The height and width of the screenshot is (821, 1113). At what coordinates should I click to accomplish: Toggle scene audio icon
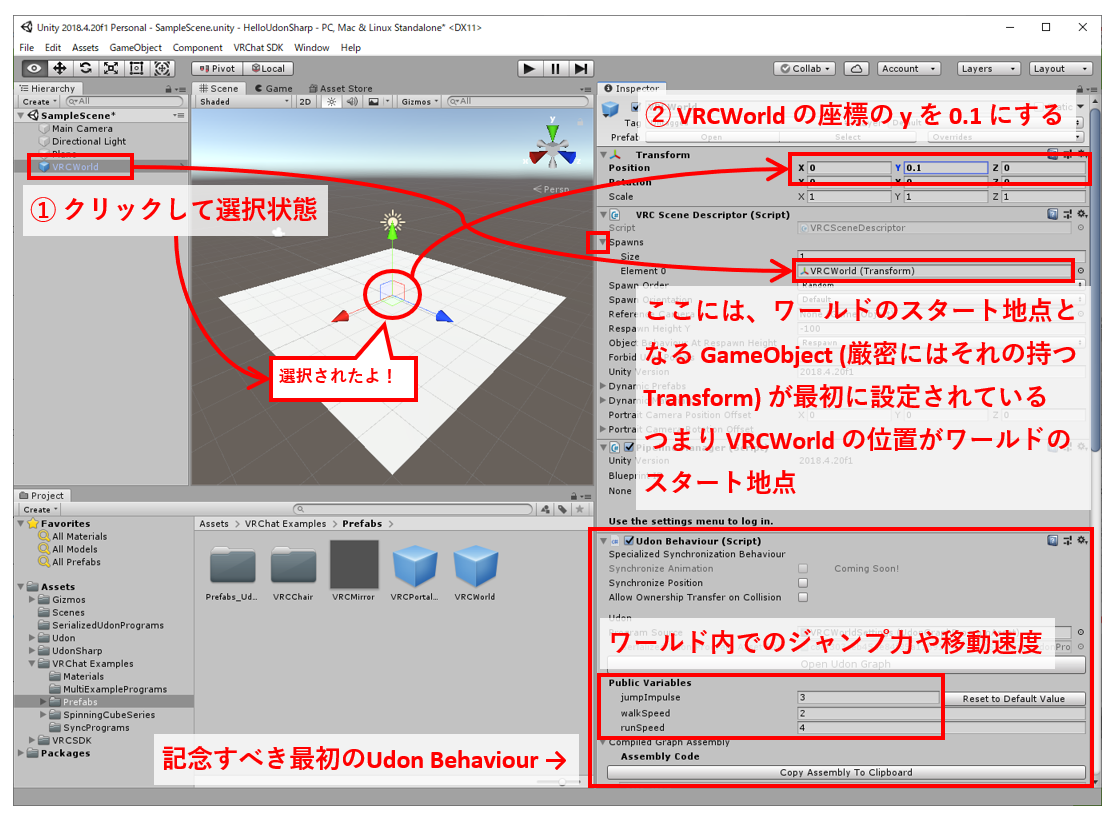352,101
